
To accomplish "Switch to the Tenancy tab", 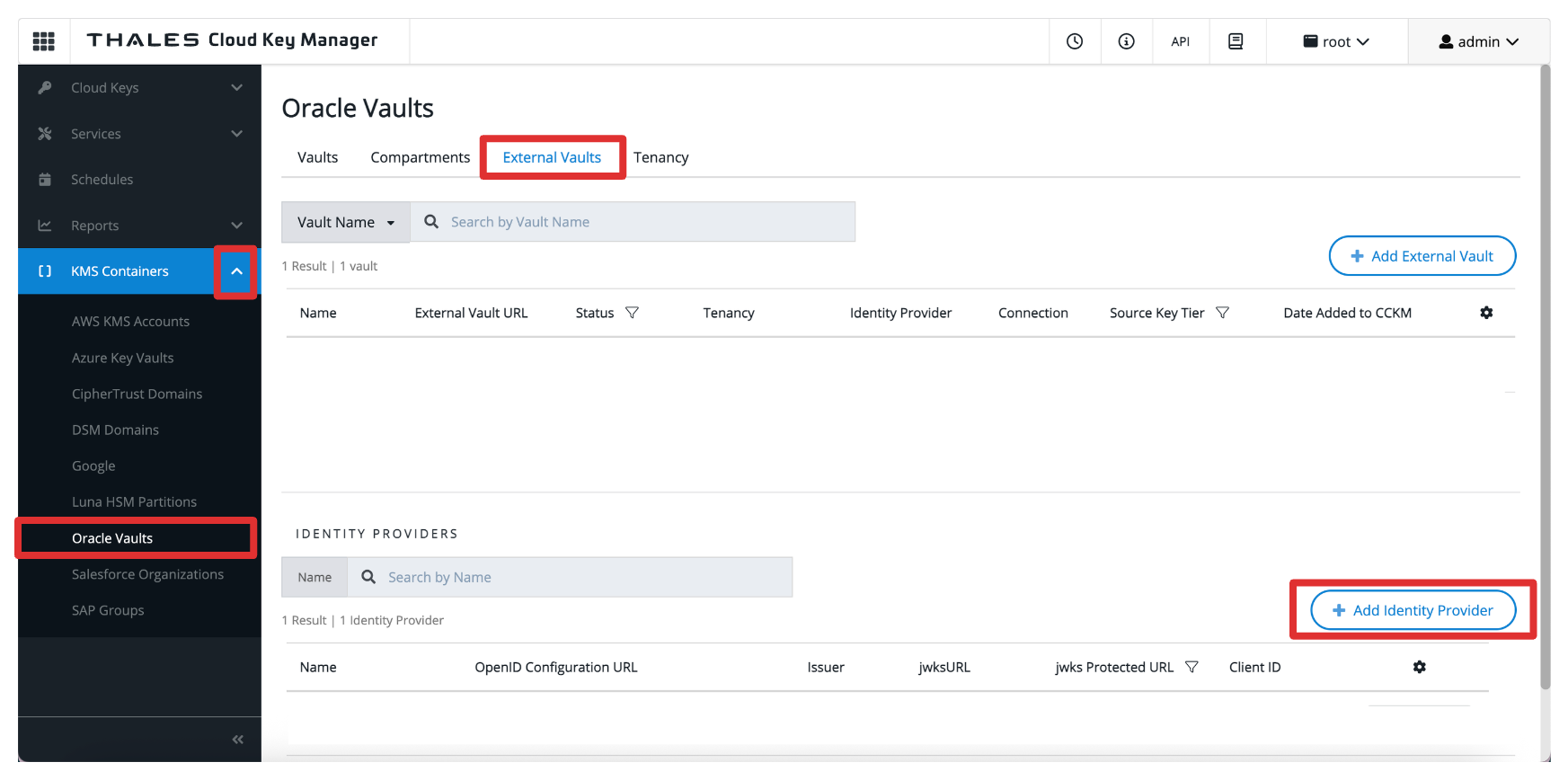I will coord(660,157).
